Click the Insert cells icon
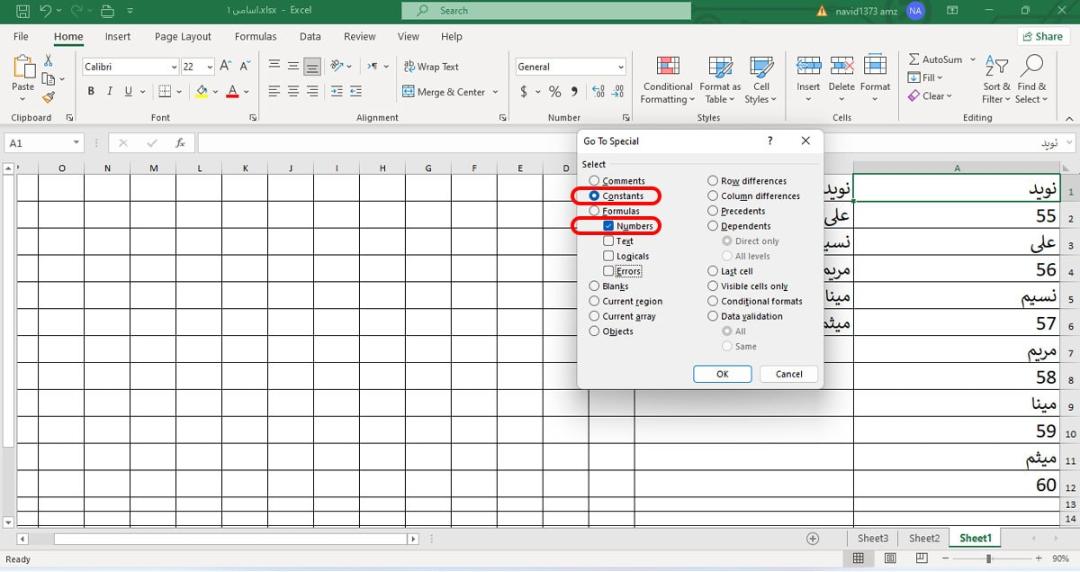 point(808,65)
